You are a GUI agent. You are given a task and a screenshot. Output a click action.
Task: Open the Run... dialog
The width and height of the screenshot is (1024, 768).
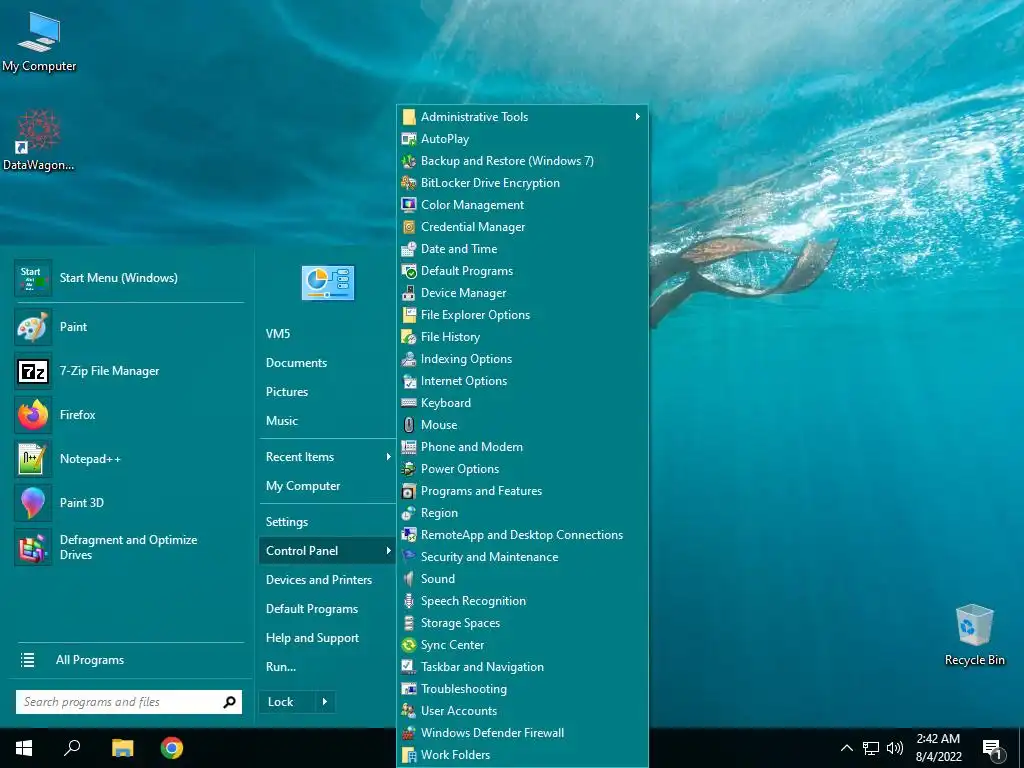pyautogui.click(x=328, y=667)
